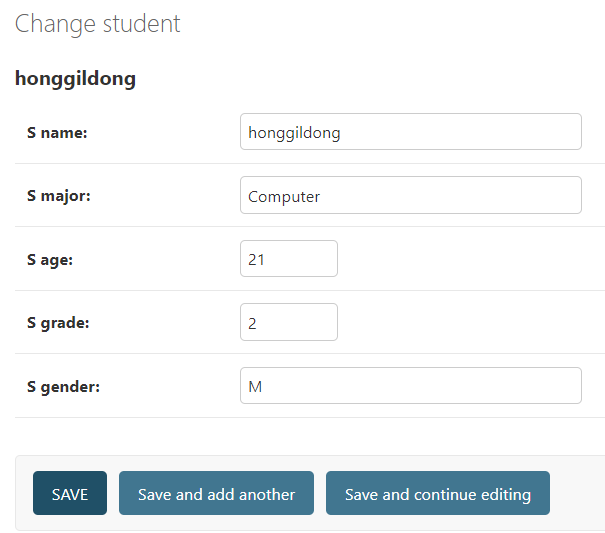Click the gender value M
Viewport: 605px width, 533px height.
click(x=255, y=387)
